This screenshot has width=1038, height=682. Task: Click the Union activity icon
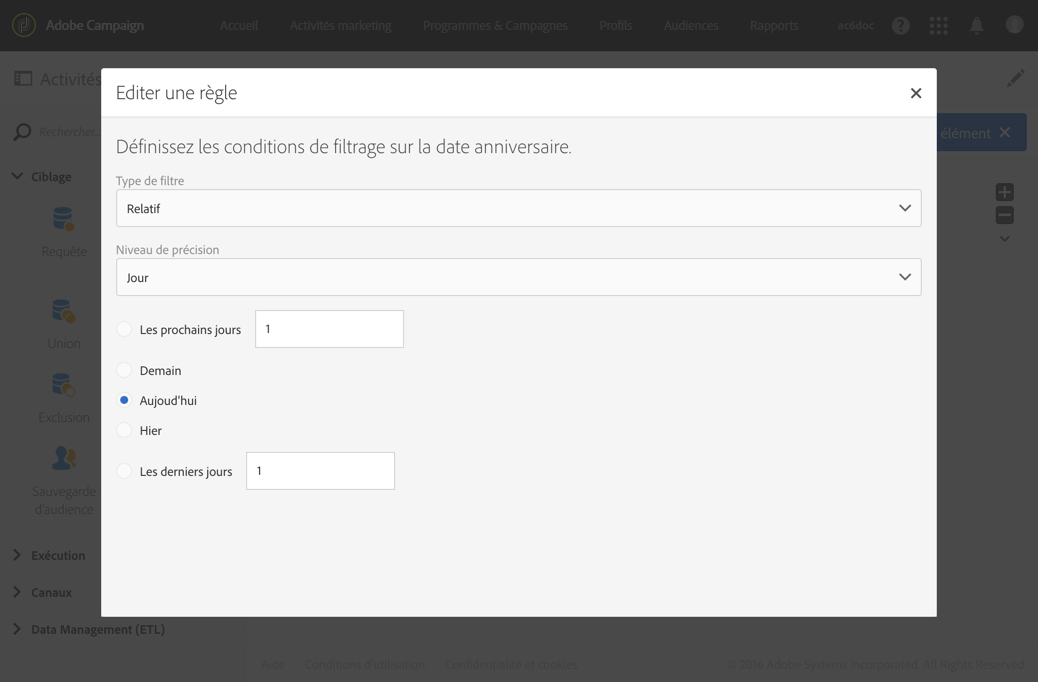click(x=64, y=312)
